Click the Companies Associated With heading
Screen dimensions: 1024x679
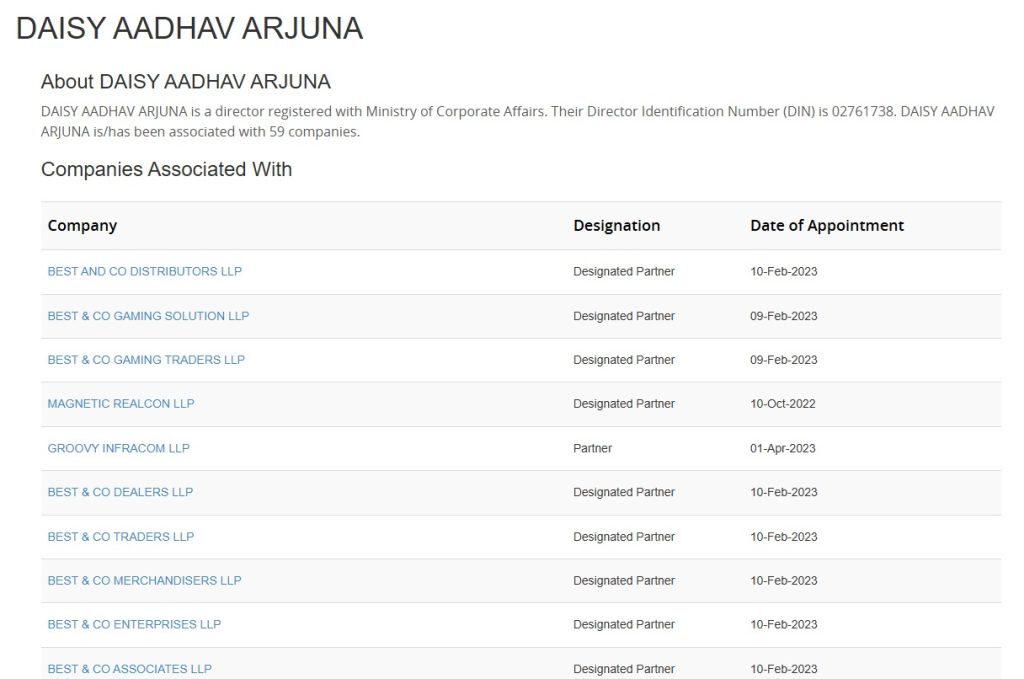tap(166, 169)
